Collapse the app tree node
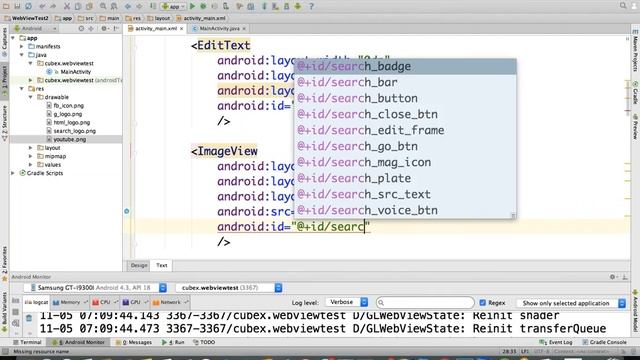The image size is (640, 360). click(13, 38)
